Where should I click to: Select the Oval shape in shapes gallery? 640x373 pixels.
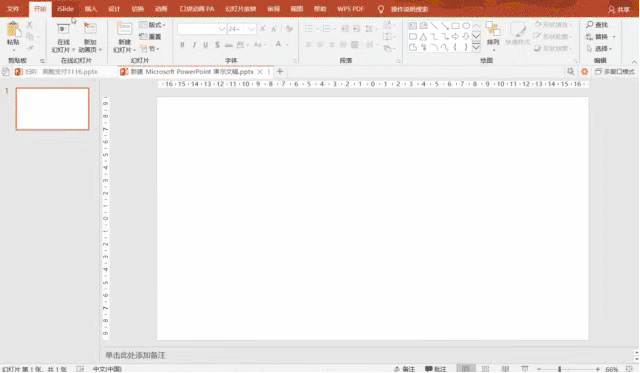click(x=466, y=26)
